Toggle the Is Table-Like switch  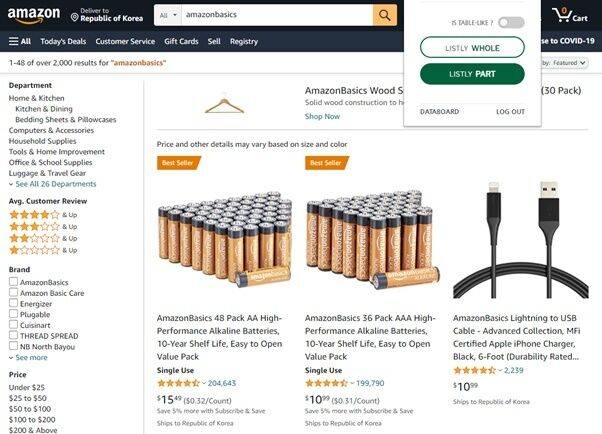(x=510, y=22)
